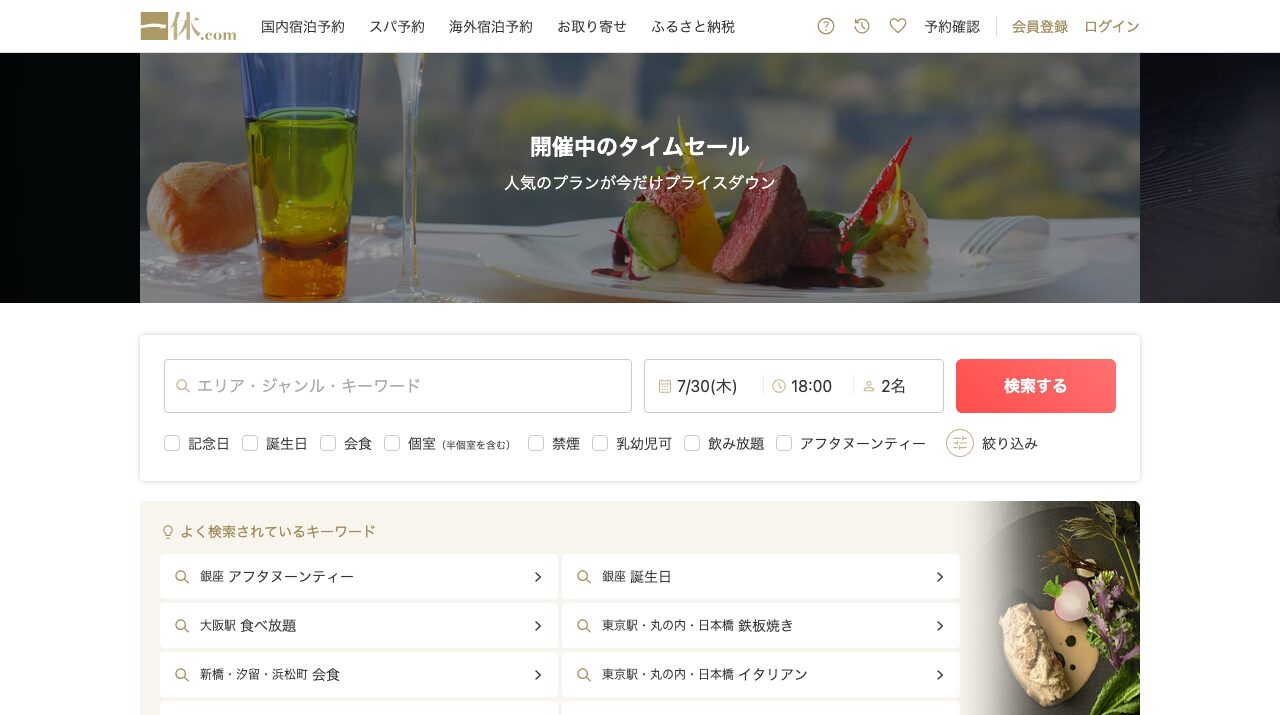Enable the アフタヌーンティー checkbox
The image size is (1280, 715).
784,443
